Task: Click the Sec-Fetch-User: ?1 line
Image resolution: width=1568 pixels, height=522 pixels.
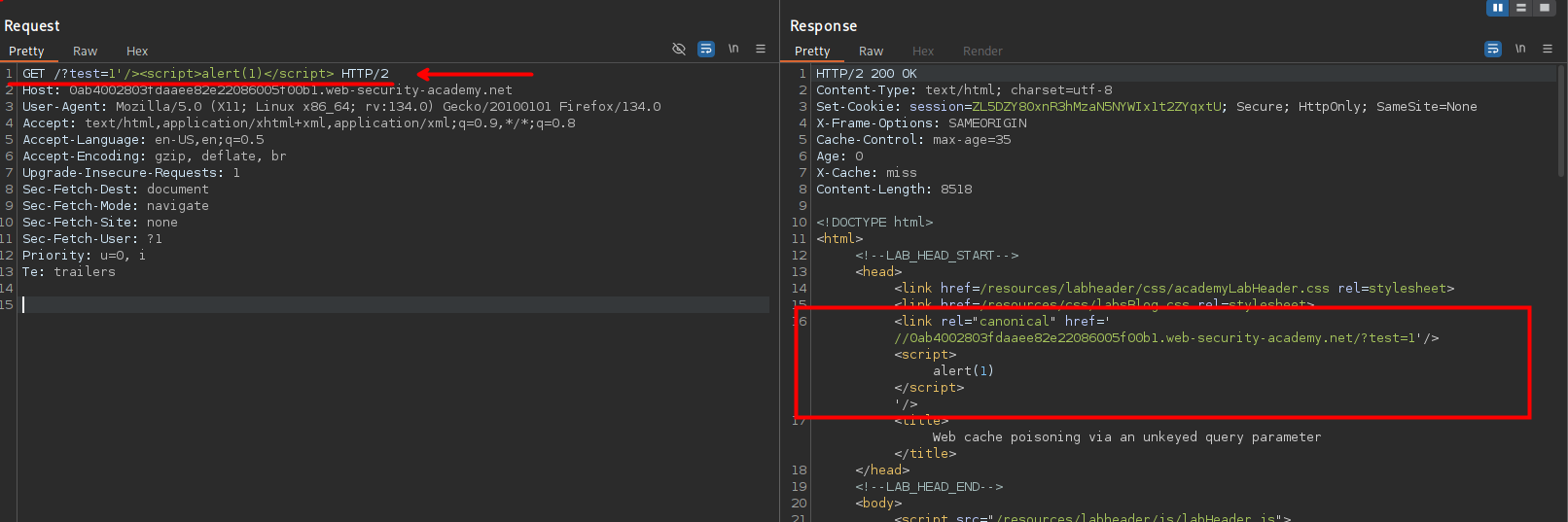Action: click(x=92, y=239)
